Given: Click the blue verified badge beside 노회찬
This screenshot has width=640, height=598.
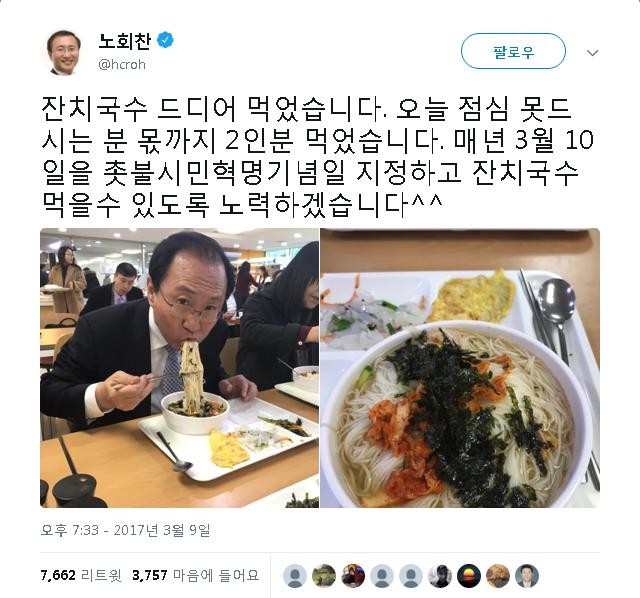Looking at the screenshot, I should 165,40.
